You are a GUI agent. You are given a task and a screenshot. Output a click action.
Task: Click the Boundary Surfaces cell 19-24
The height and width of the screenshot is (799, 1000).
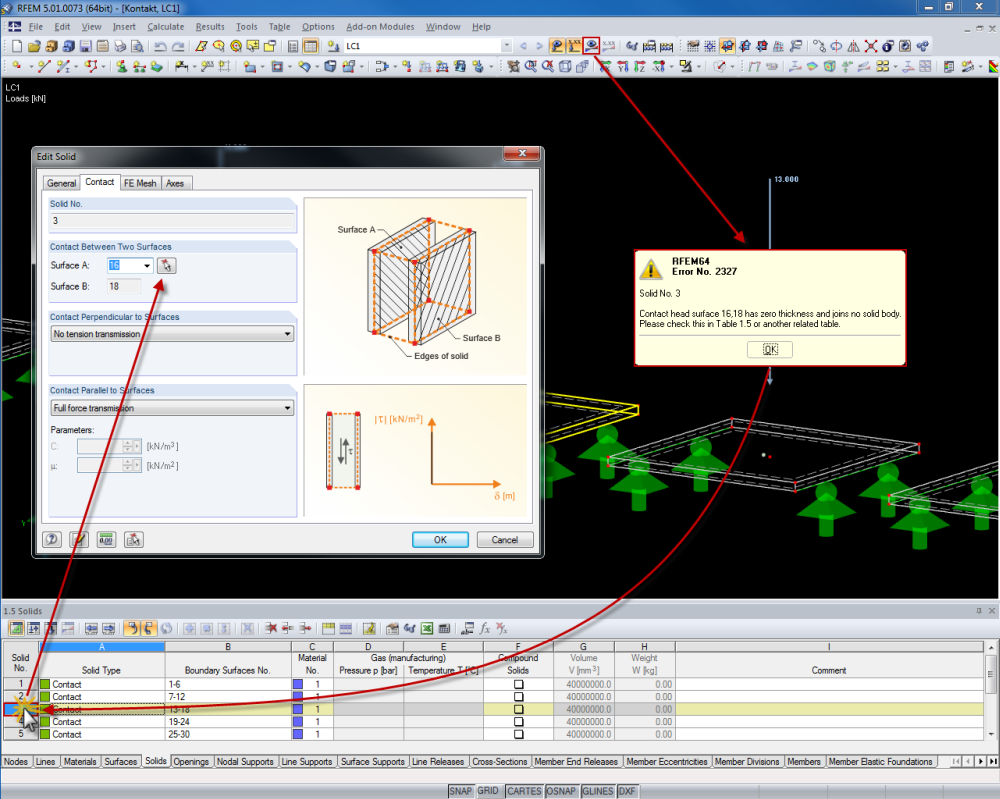tap(228, 722)
